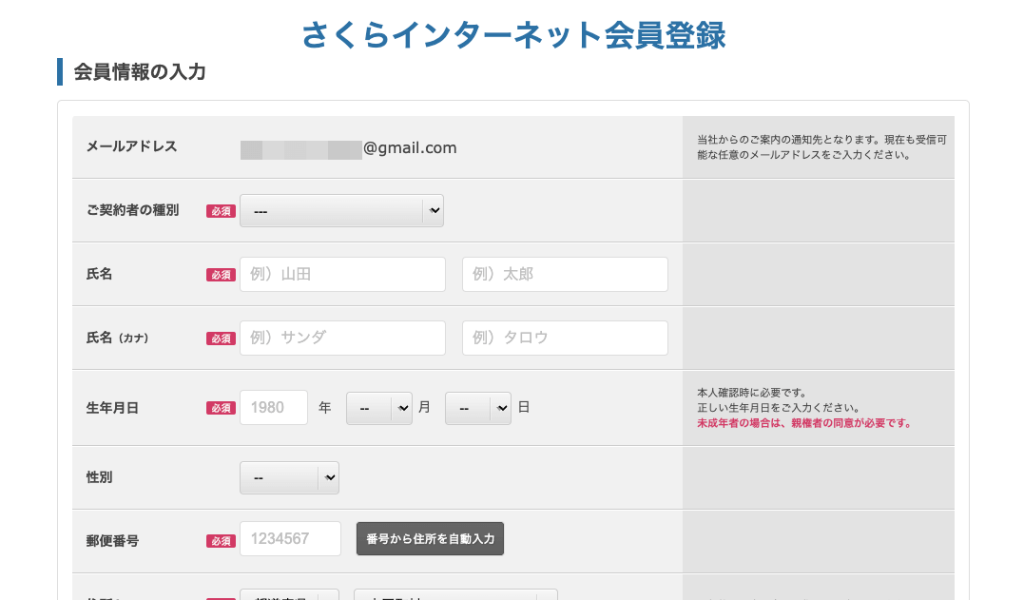Expand the 性別 gender dropdown
This screenshot has height=600, width=1024.
point(289,477)
